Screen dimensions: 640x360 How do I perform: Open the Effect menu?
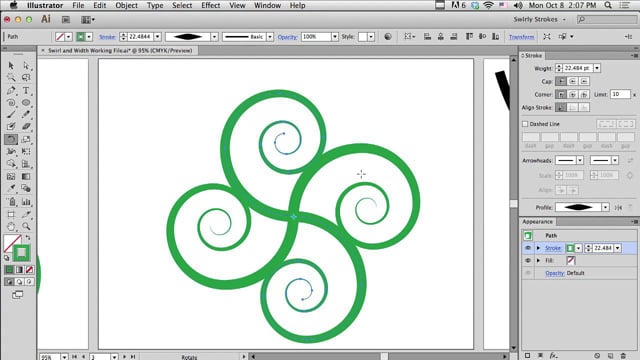211,5
